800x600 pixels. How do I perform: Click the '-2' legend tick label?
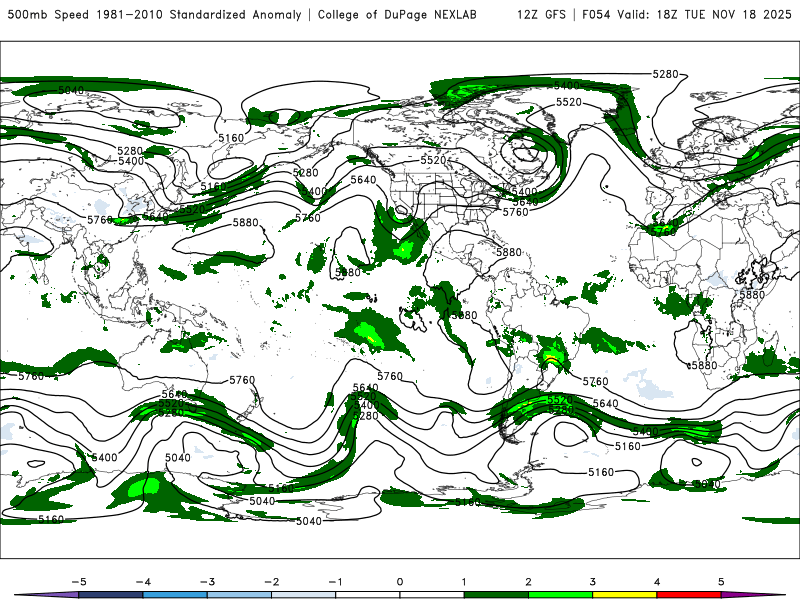pos(271,582)
